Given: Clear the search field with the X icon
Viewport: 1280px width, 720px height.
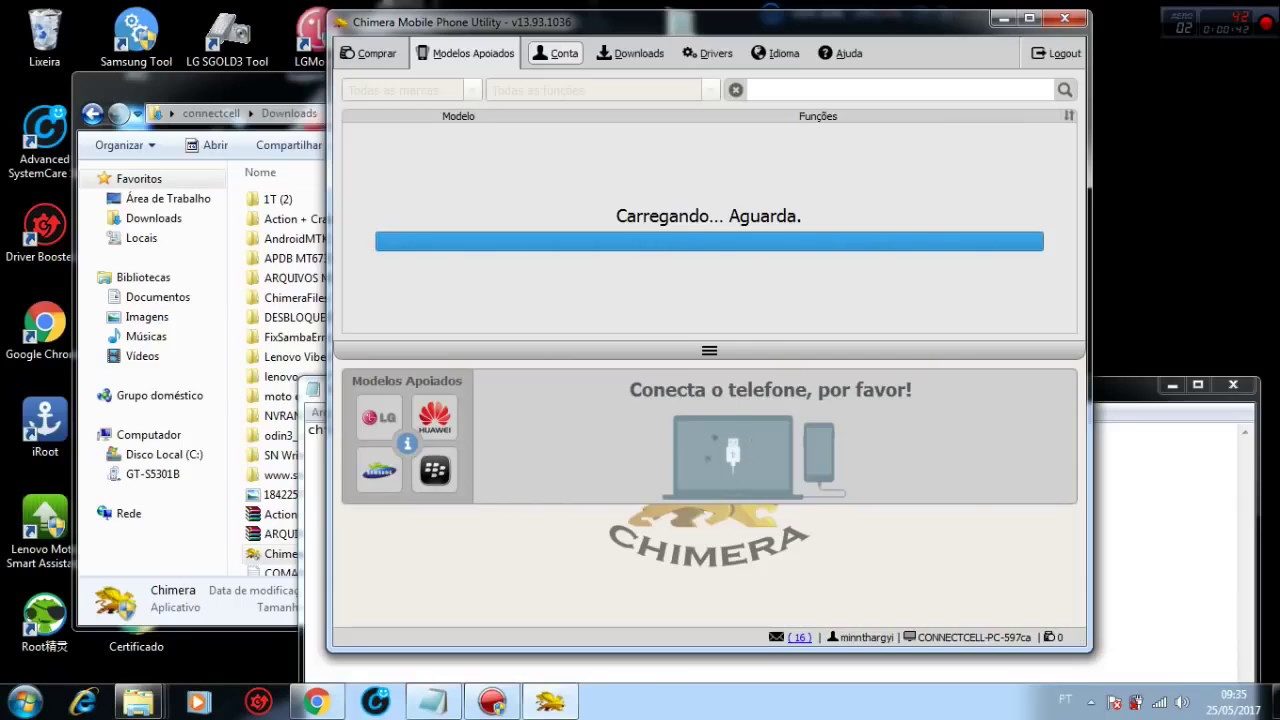Looking at the screenshot, I should (736, 90).
